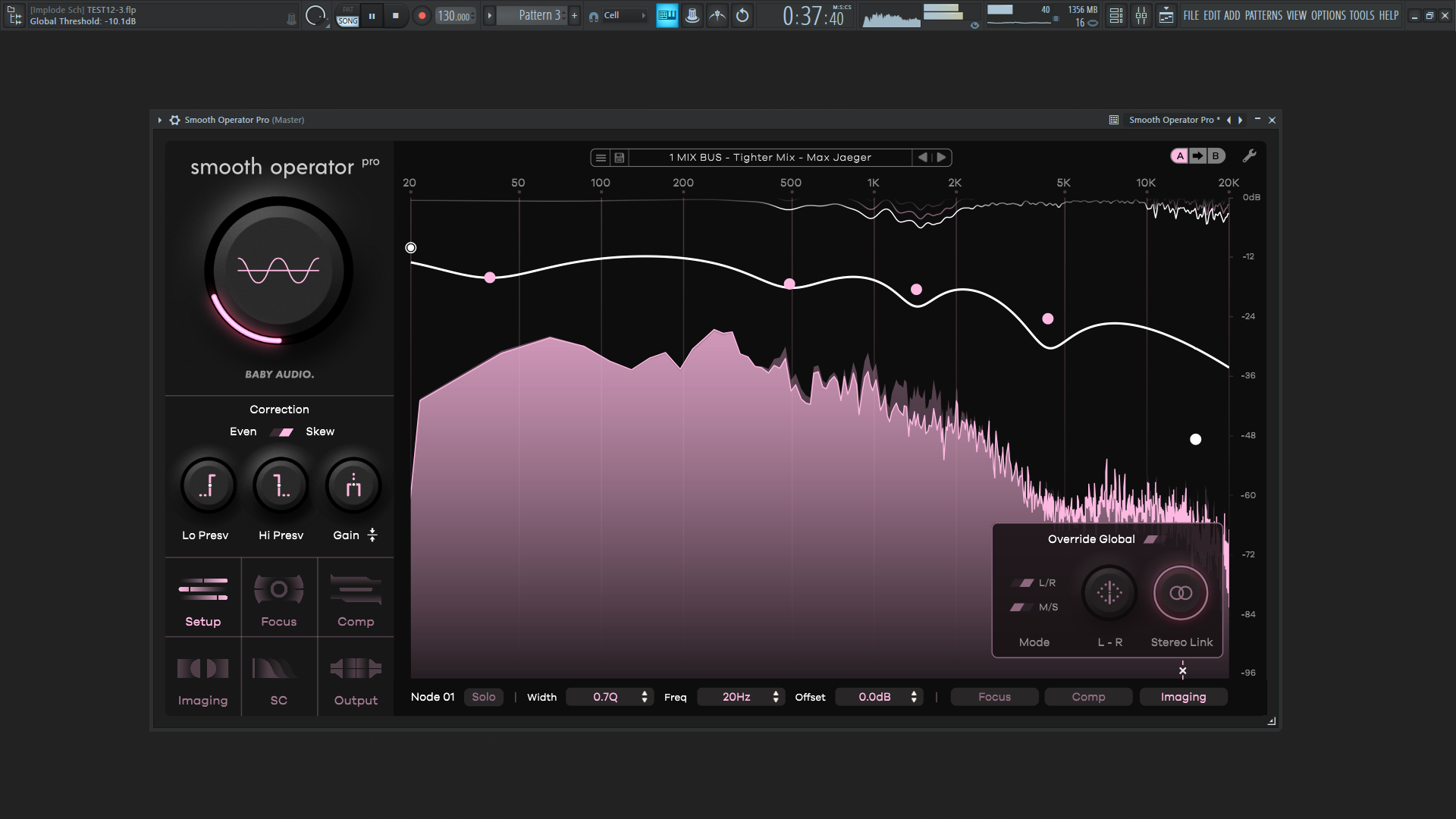Click the preset save disk icon
Image resolution: width=1456 pixels, height=819 pixels.
[x=619, y=158]
